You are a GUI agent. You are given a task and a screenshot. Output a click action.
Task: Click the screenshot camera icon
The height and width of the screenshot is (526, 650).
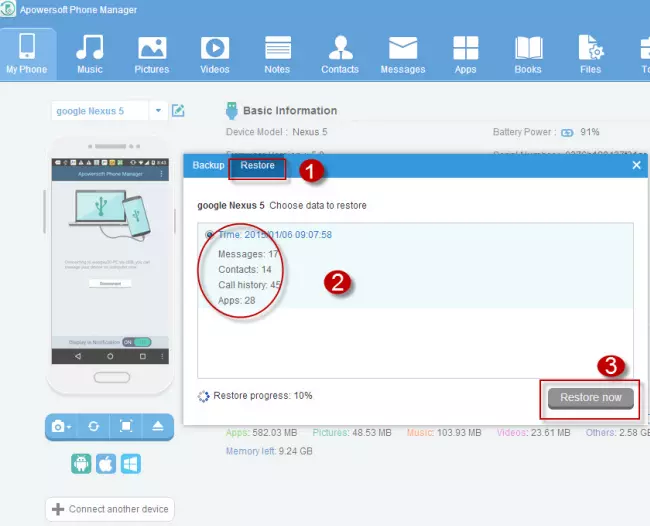(x=61, y=426)
